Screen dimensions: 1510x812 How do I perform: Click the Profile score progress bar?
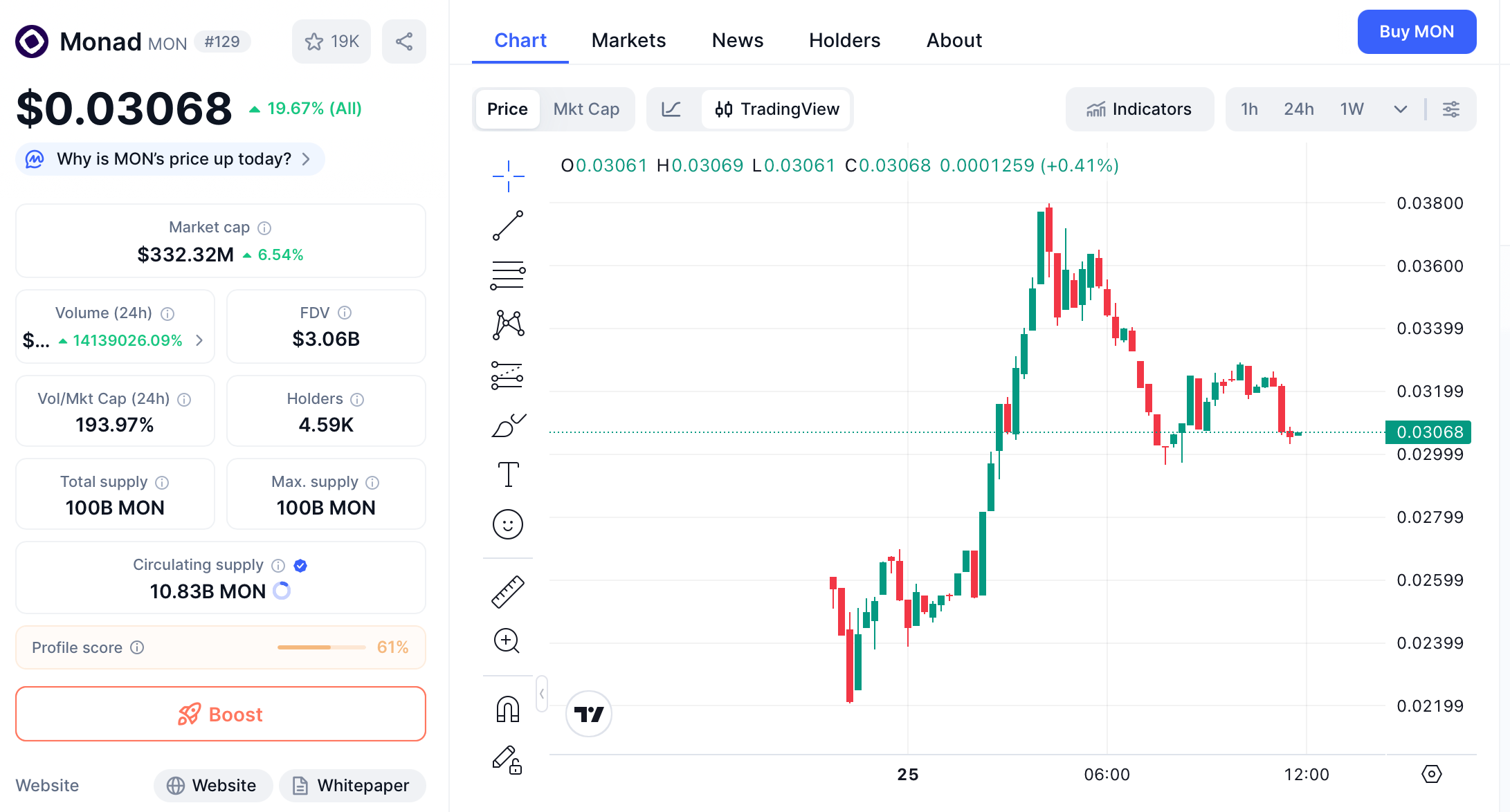tap(321, 647)
